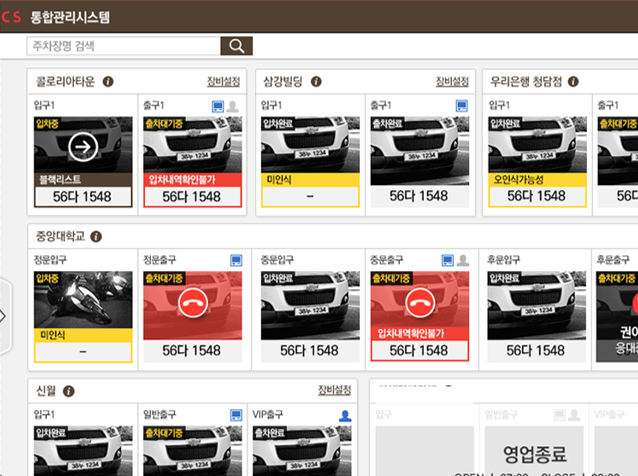638x476 pixels.
Task: Expand the left side panel arrow
Action: [4, 315]
